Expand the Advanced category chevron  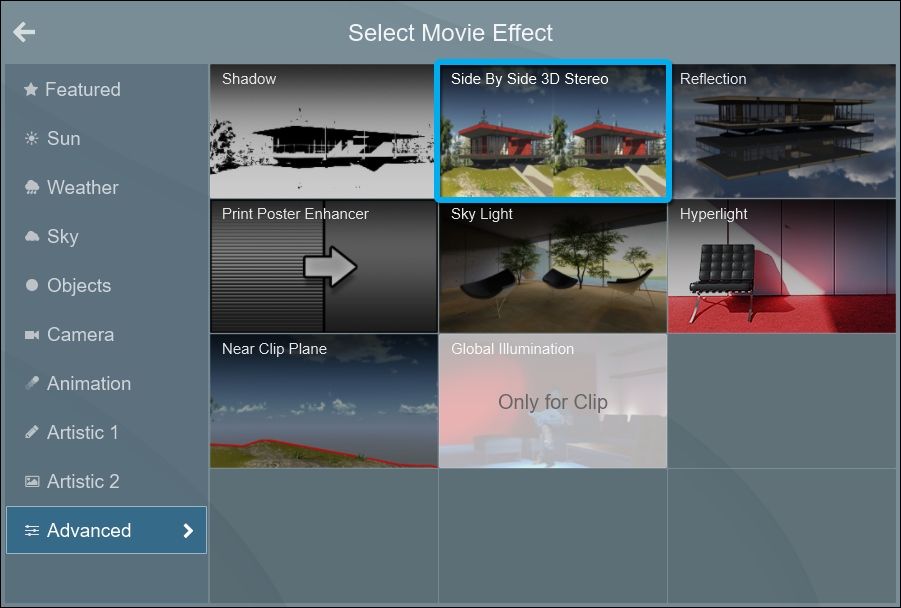coord(187,531)
